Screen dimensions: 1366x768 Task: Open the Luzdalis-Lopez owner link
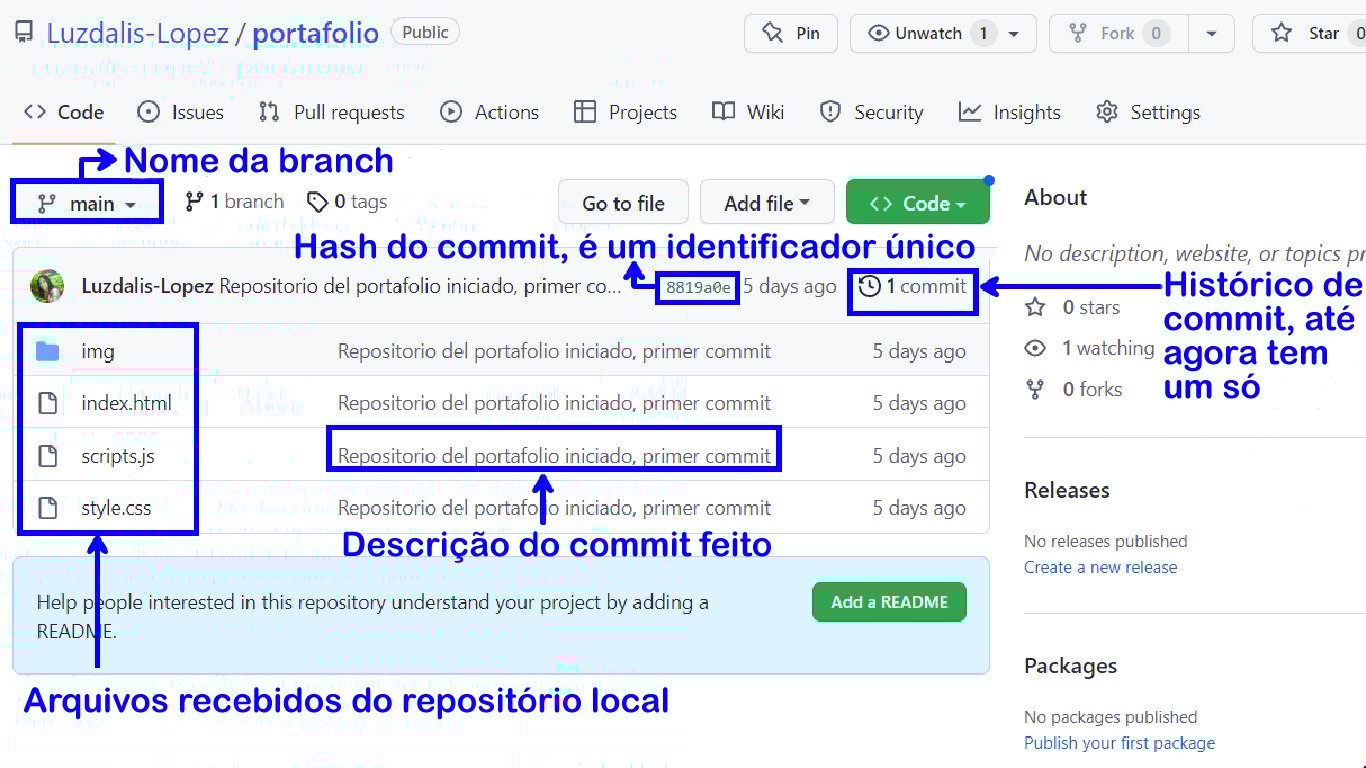[137, 34]
